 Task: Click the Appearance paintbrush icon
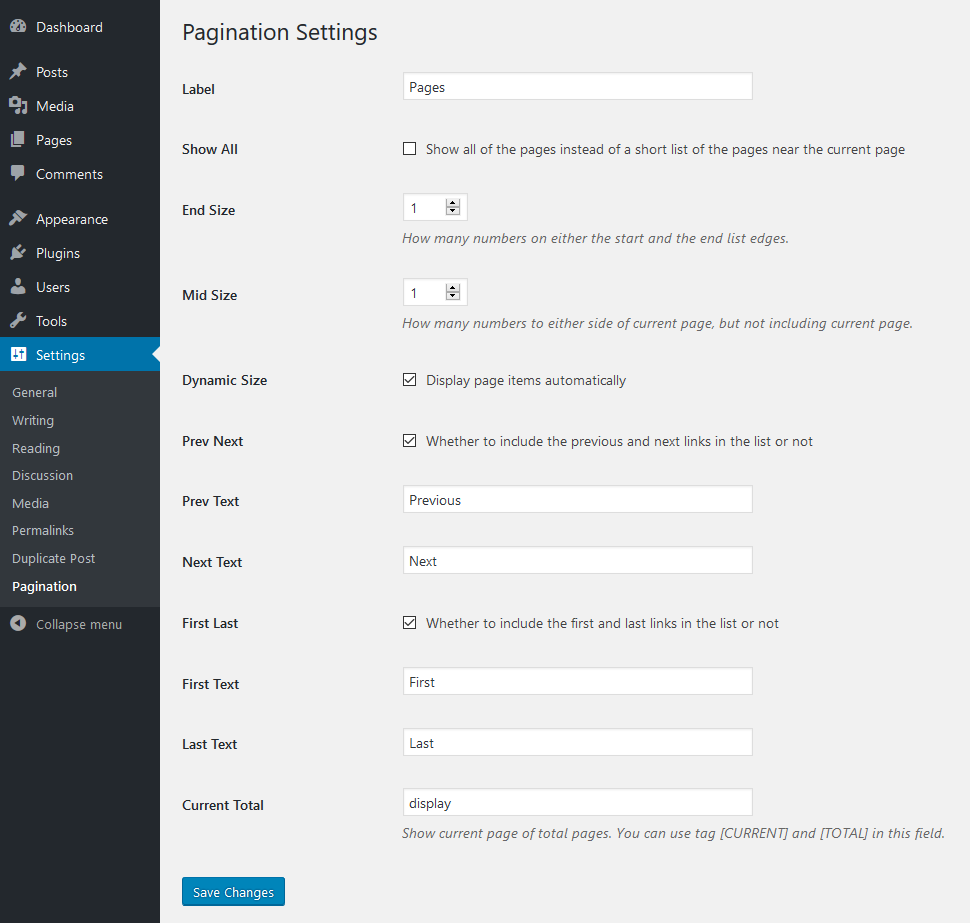pyautogui.click(x=18, y=219)
